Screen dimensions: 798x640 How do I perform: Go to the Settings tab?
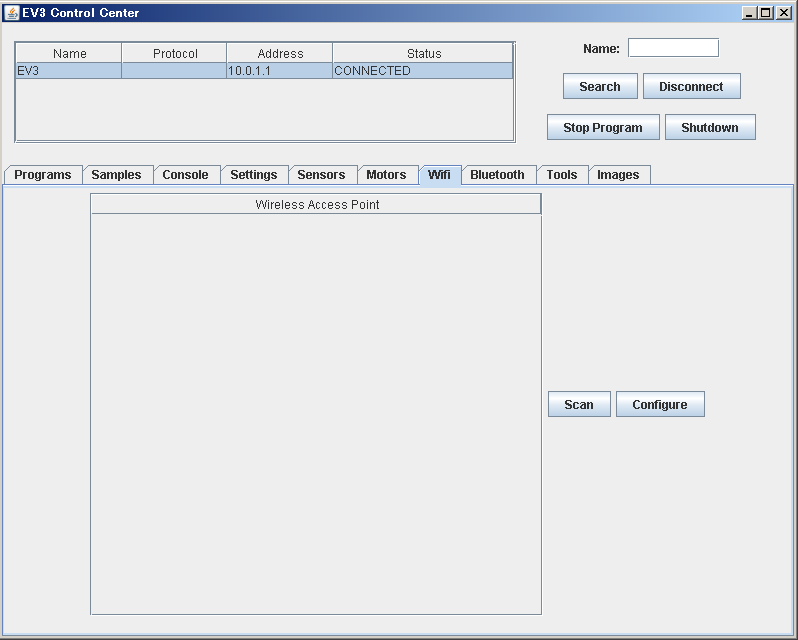point(253,174)
